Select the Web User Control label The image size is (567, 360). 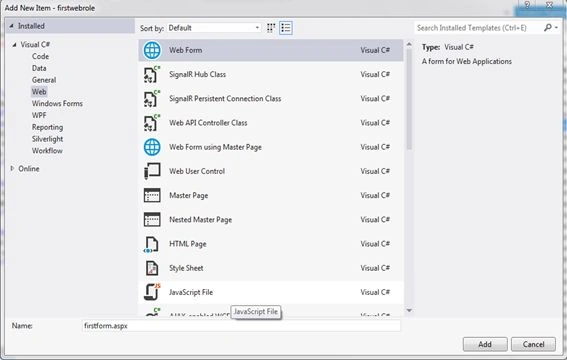(x=197, y=171)
